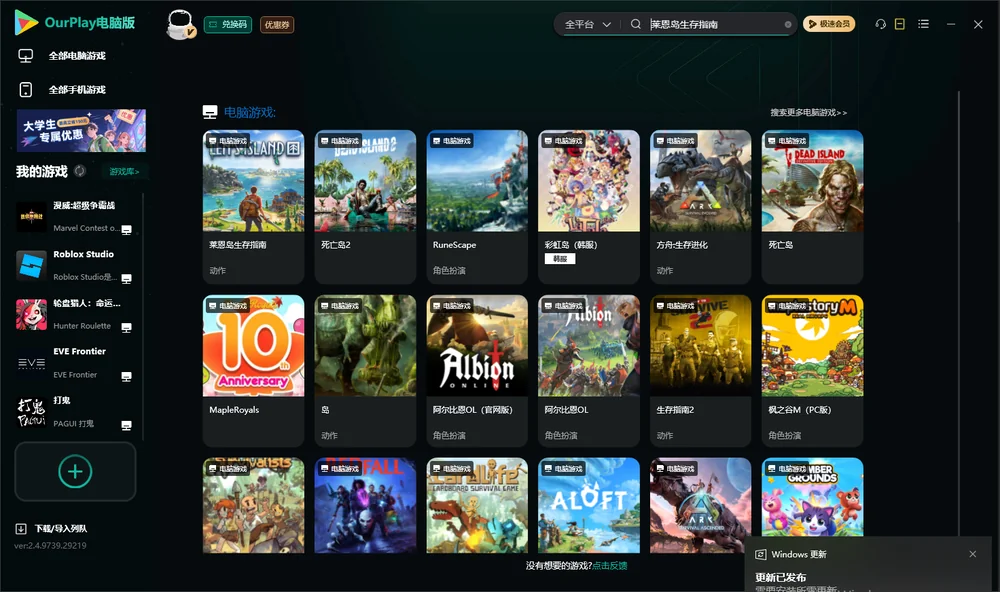Open EVE Frontier game entry
The height and width of the screenshot is (592, 1000).
click(75, 364)
